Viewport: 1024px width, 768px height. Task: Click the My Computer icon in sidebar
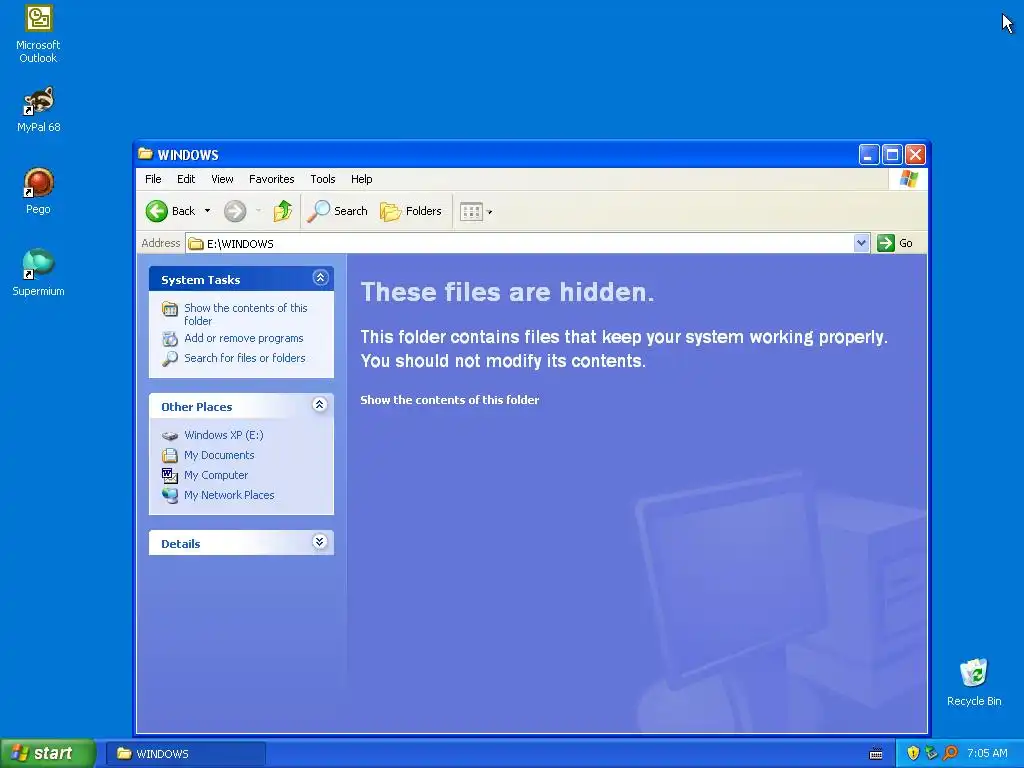tap(170, 475)
